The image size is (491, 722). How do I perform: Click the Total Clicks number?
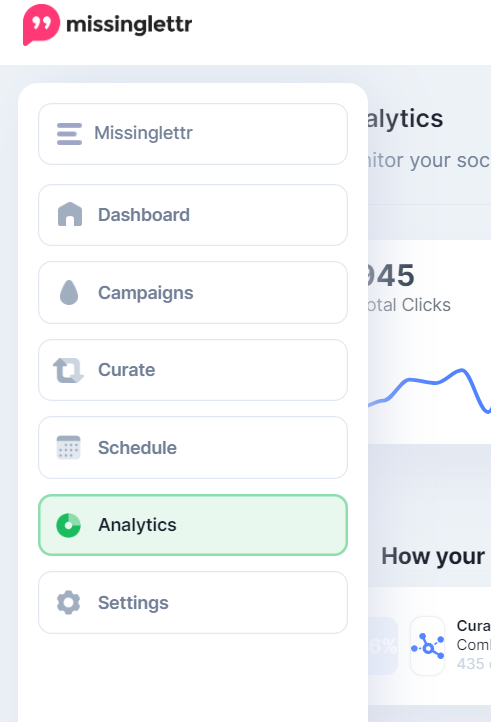coord(391,275)
